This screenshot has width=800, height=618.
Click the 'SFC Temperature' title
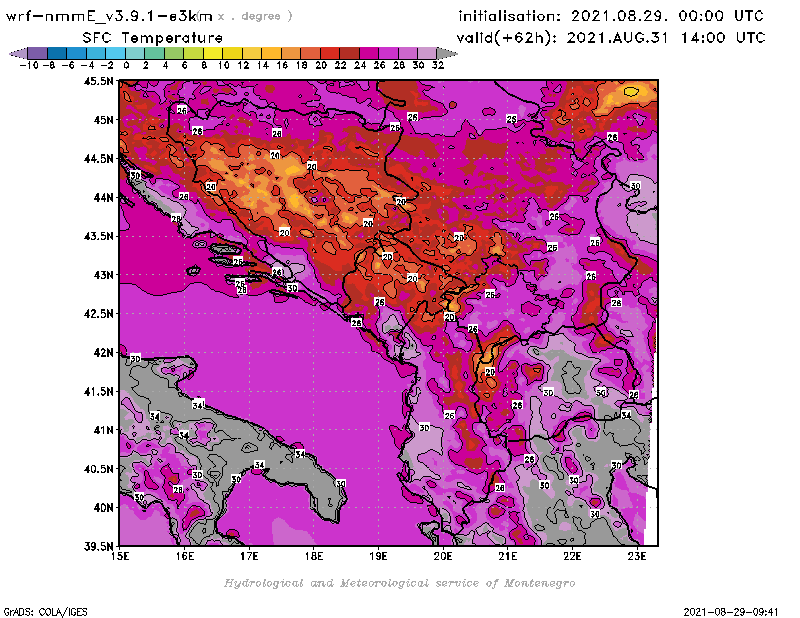pyautogui.click(x=153, y=38)
